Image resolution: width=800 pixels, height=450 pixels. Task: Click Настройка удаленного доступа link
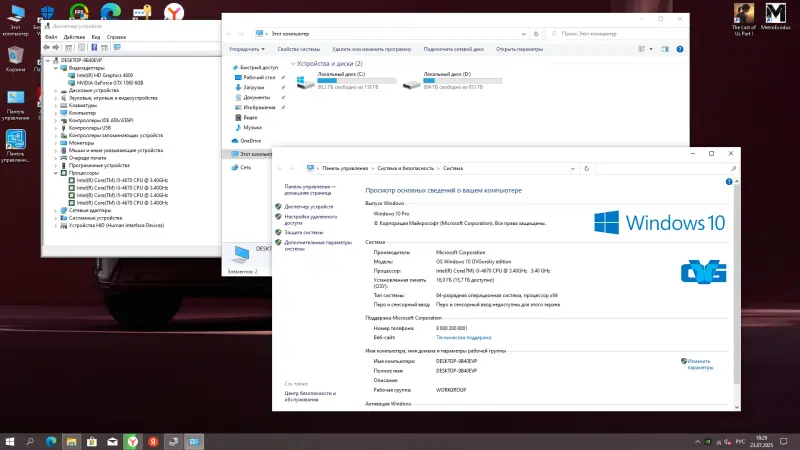pos(310,220)
